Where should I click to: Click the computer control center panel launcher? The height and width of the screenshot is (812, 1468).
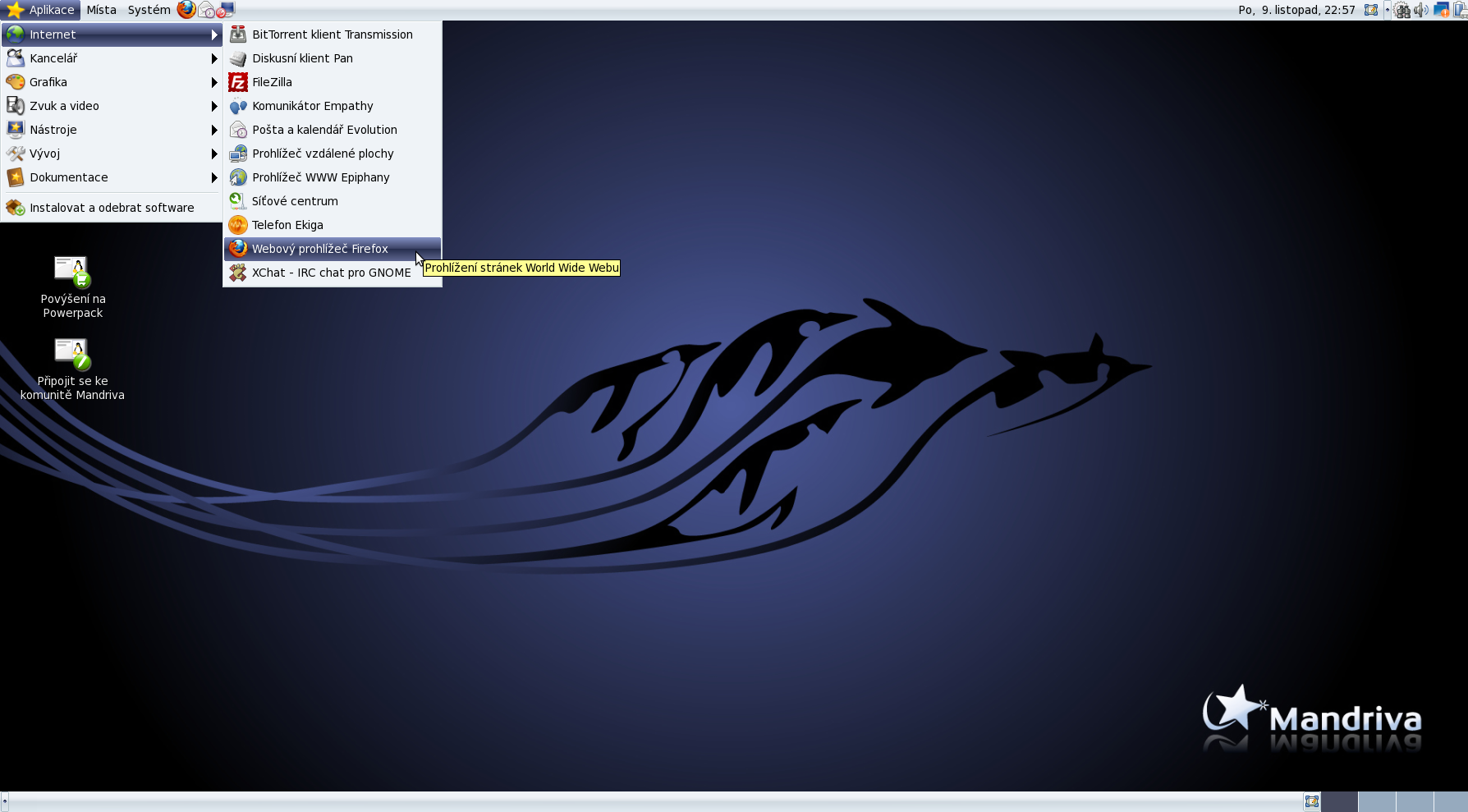click(x=226, y=10)
